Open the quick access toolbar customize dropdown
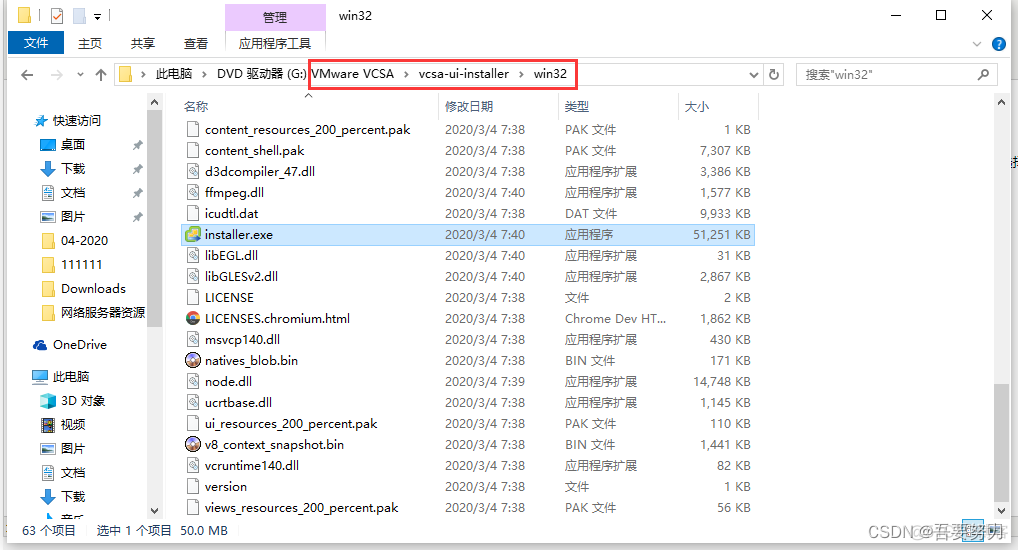 pyautogui.click(x=97, y=16)
